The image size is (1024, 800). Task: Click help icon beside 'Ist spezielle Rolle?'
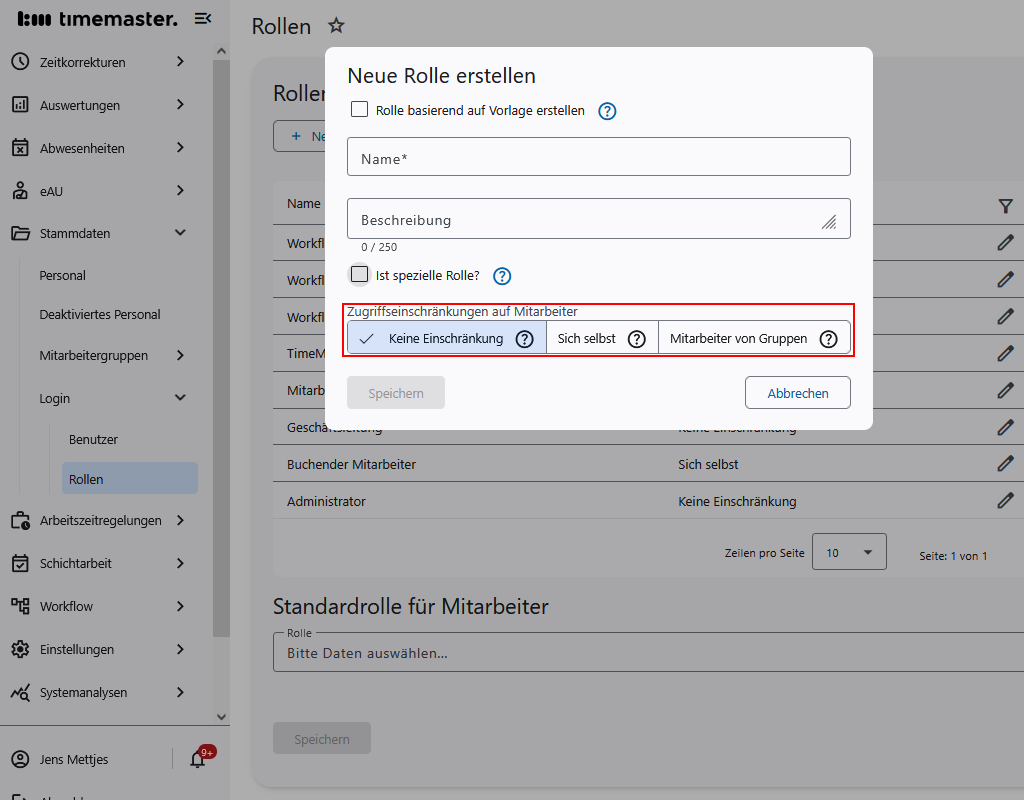point(502,276)
